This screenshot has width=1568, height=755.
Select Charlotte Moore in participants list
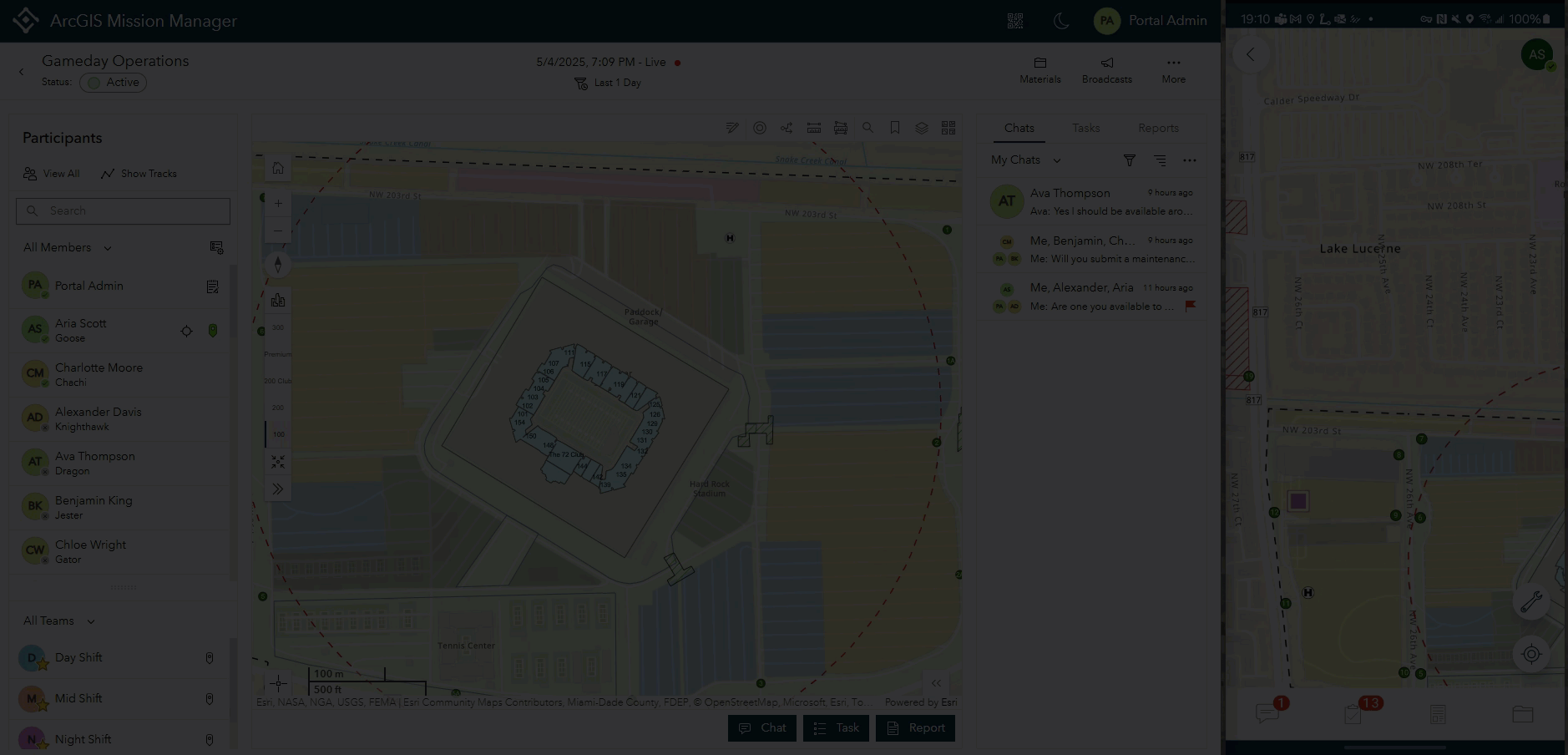[120, 375]
